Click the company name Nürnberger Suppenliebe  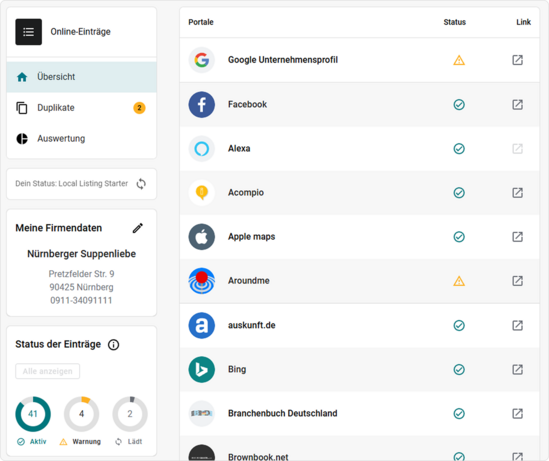[x=82, y=254]
